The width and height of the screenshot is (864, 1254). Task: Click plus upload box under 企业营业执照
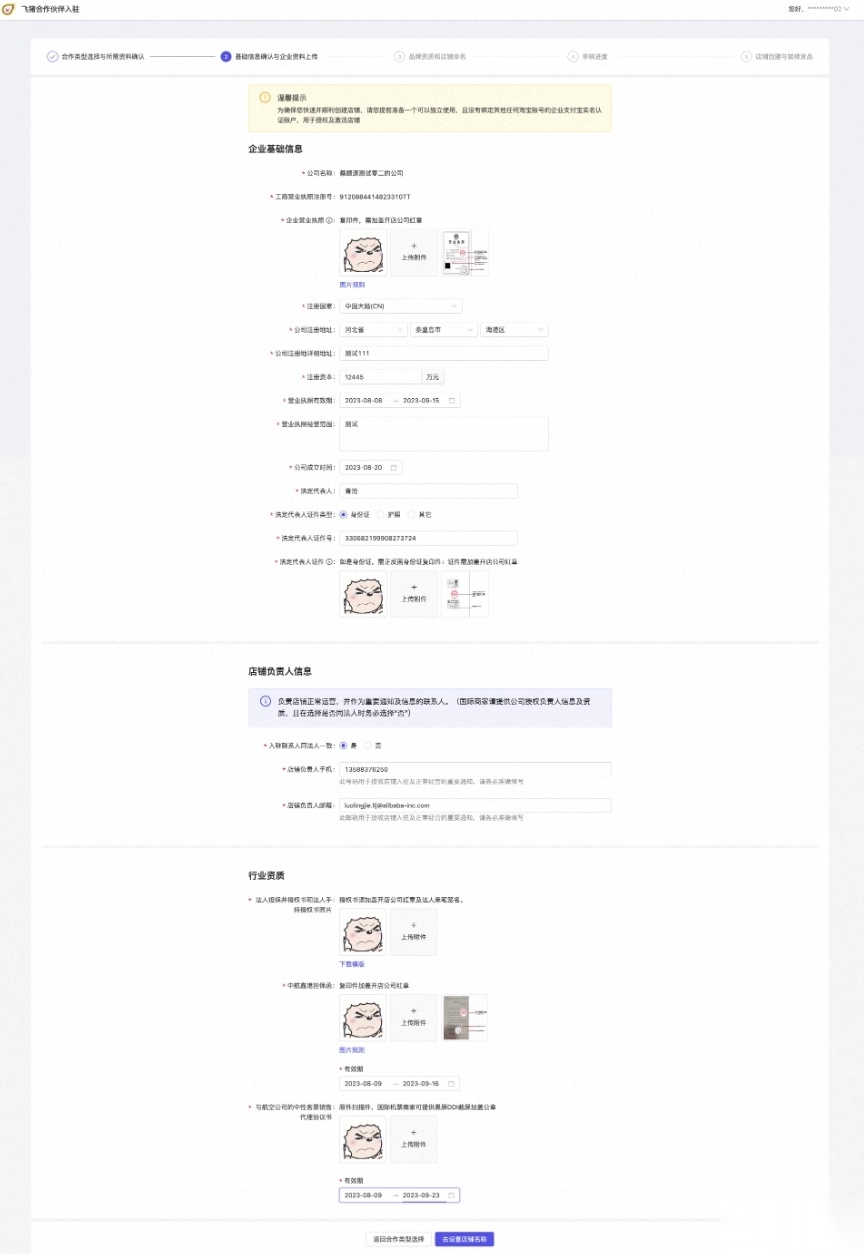tap(414, 252)
